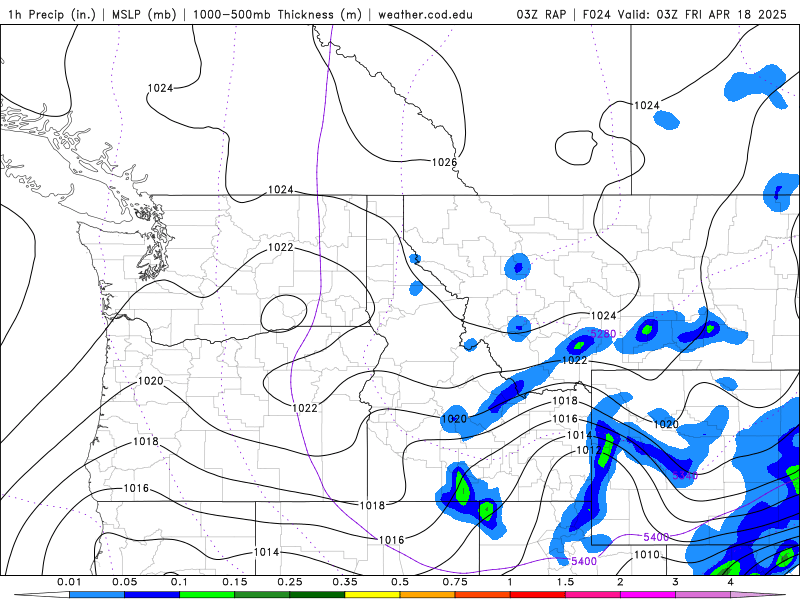Click the 0.35 value on the precipitation scale
The image size is (800, 600).
tap(345, 582)
